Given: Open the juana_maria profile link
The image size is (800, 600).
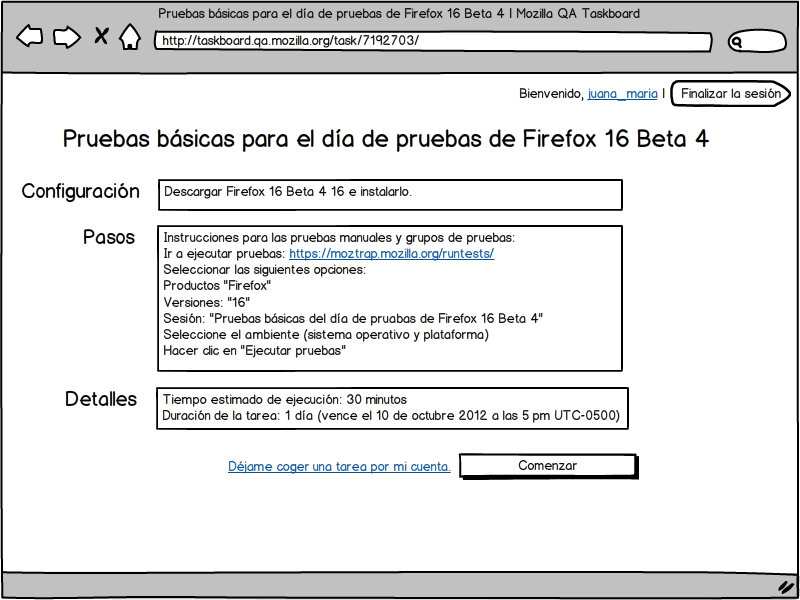Looking at the screenshot, I should coord(622,94).
